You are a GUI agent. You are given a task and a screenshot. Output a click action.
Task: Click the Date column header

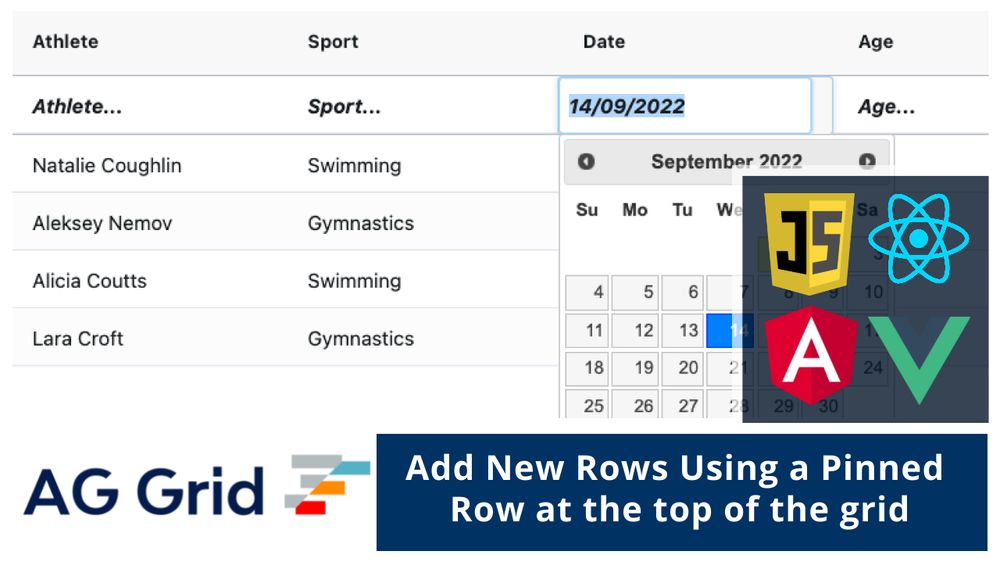[604, 42]
